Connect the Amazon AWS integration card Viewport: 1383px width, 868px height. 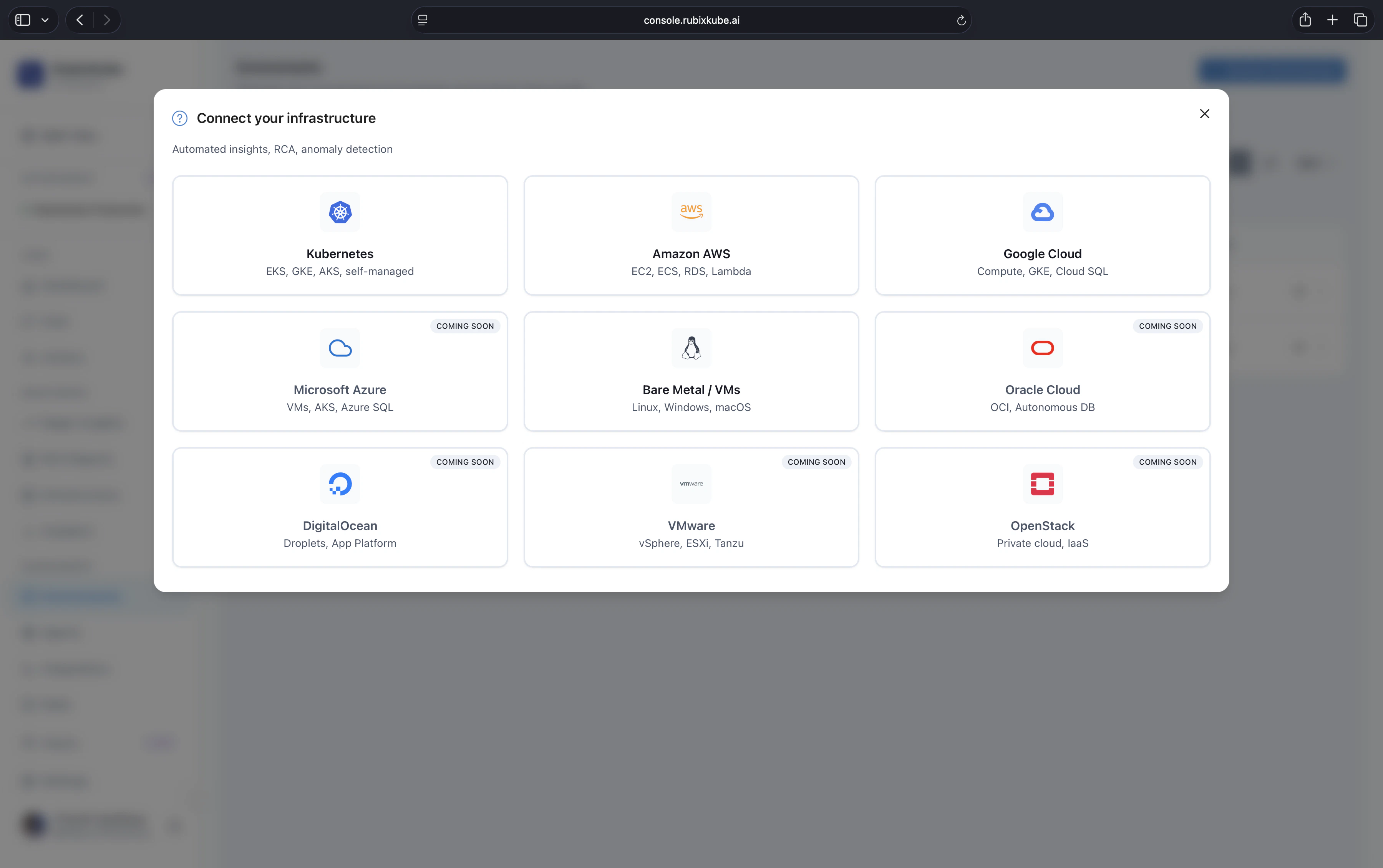(691, 235)
